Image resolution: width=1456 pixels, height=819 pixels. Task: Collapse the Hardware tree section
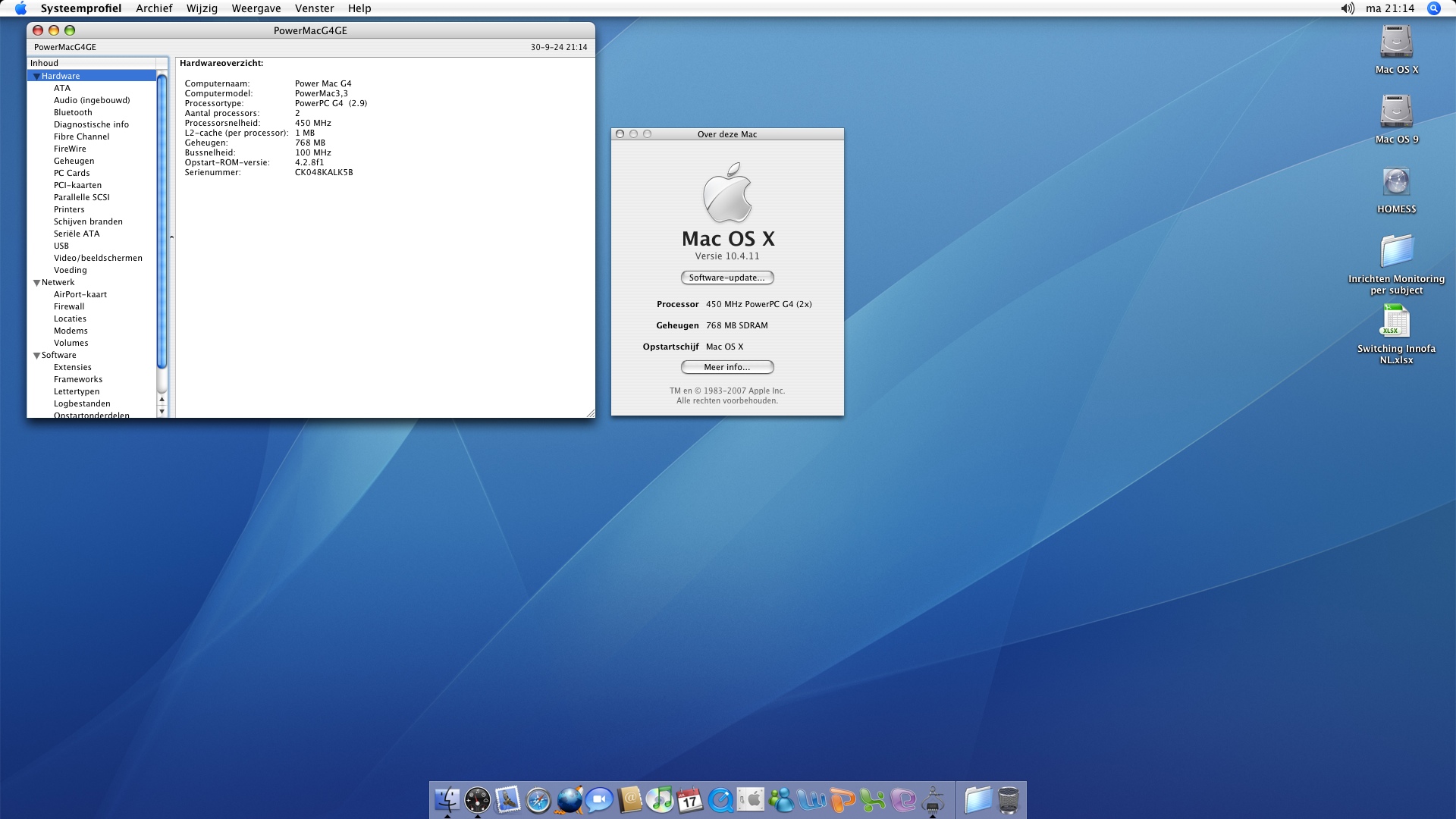click(36, 76)
